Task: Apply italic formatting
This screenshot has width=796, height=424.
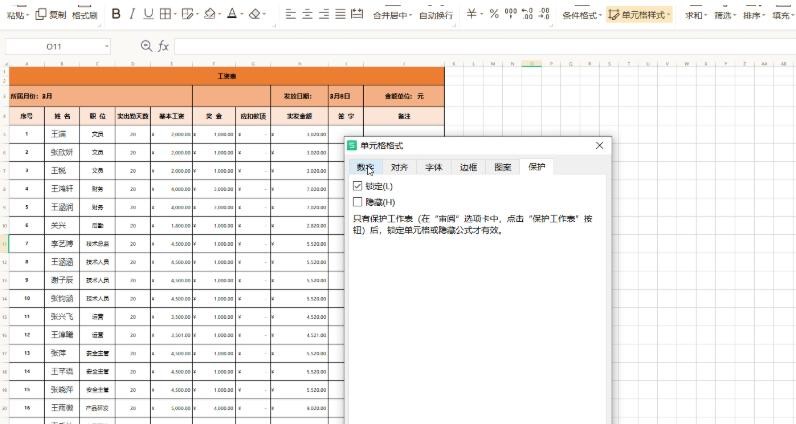Action: (133, 15)
